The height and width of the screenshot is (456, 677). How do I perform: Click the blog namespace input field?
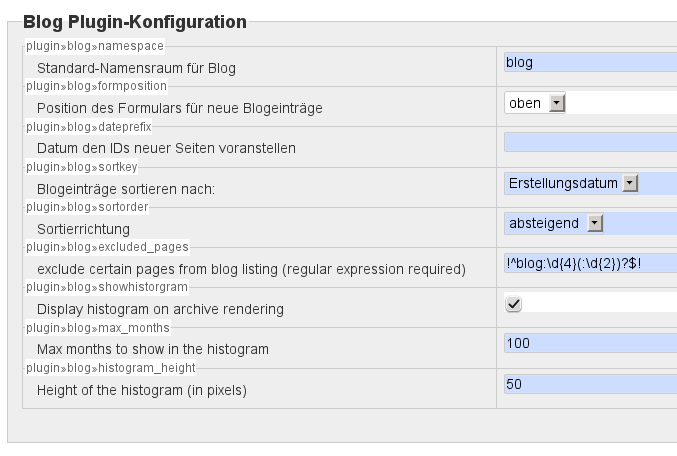click(590, 62)
